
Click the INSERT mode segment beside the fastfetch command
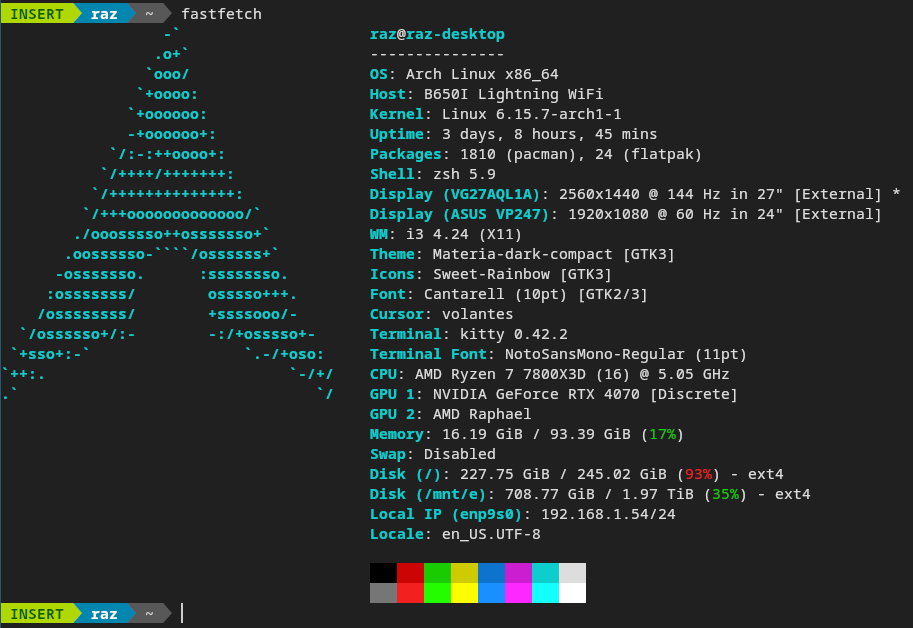(x=37, y=14)
